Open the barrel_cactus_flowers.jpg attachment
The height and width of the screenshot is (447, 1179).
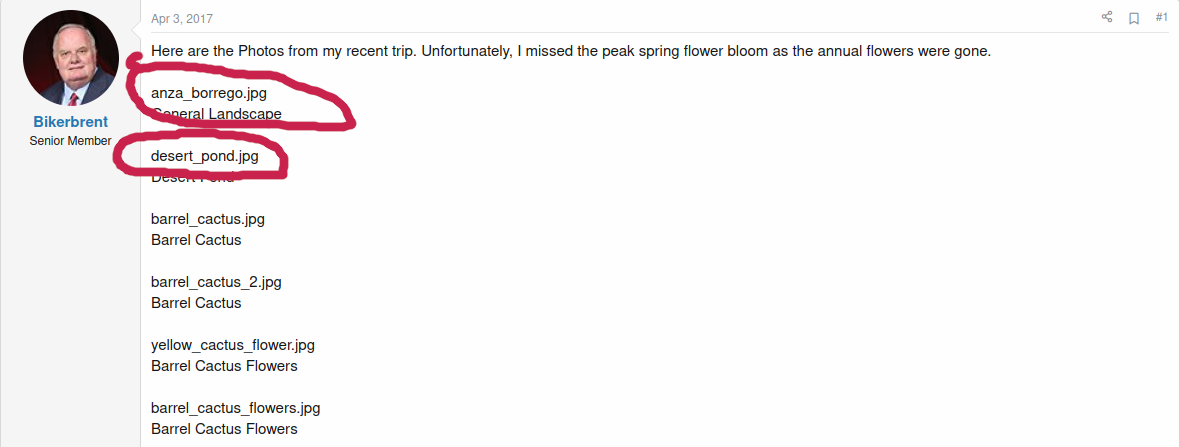235,408
